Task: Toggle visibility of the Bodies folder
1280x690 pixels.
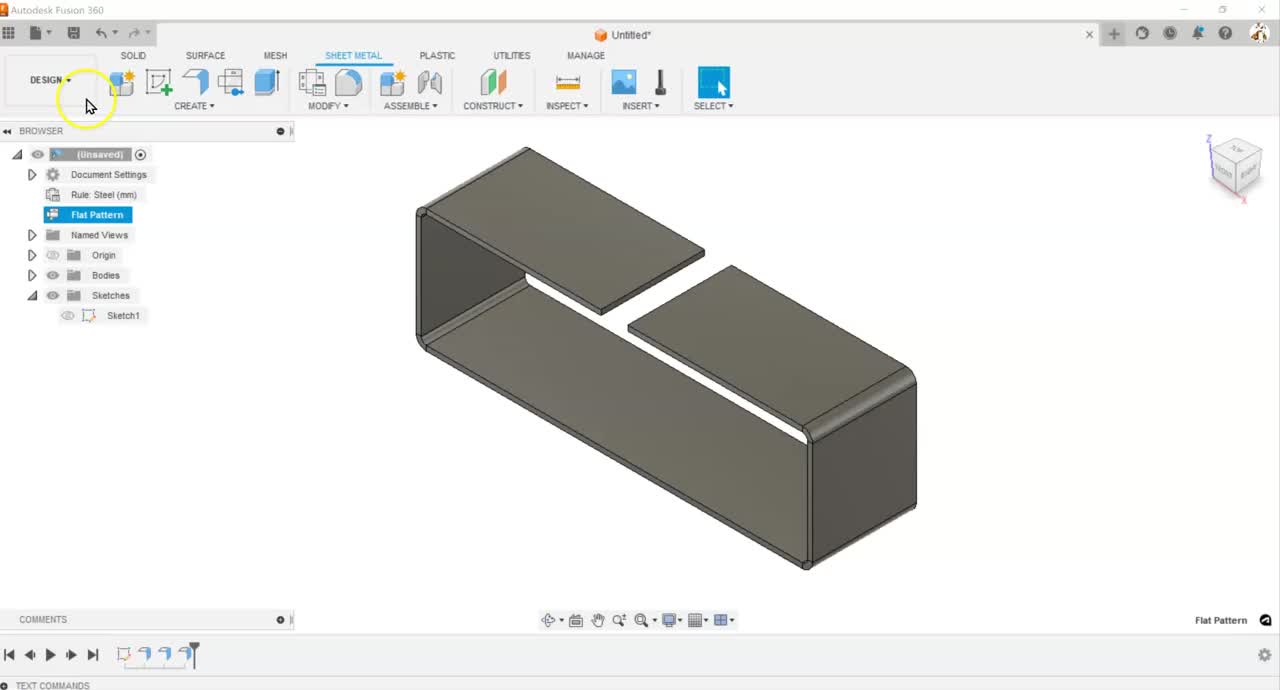Action: point(52,276)
